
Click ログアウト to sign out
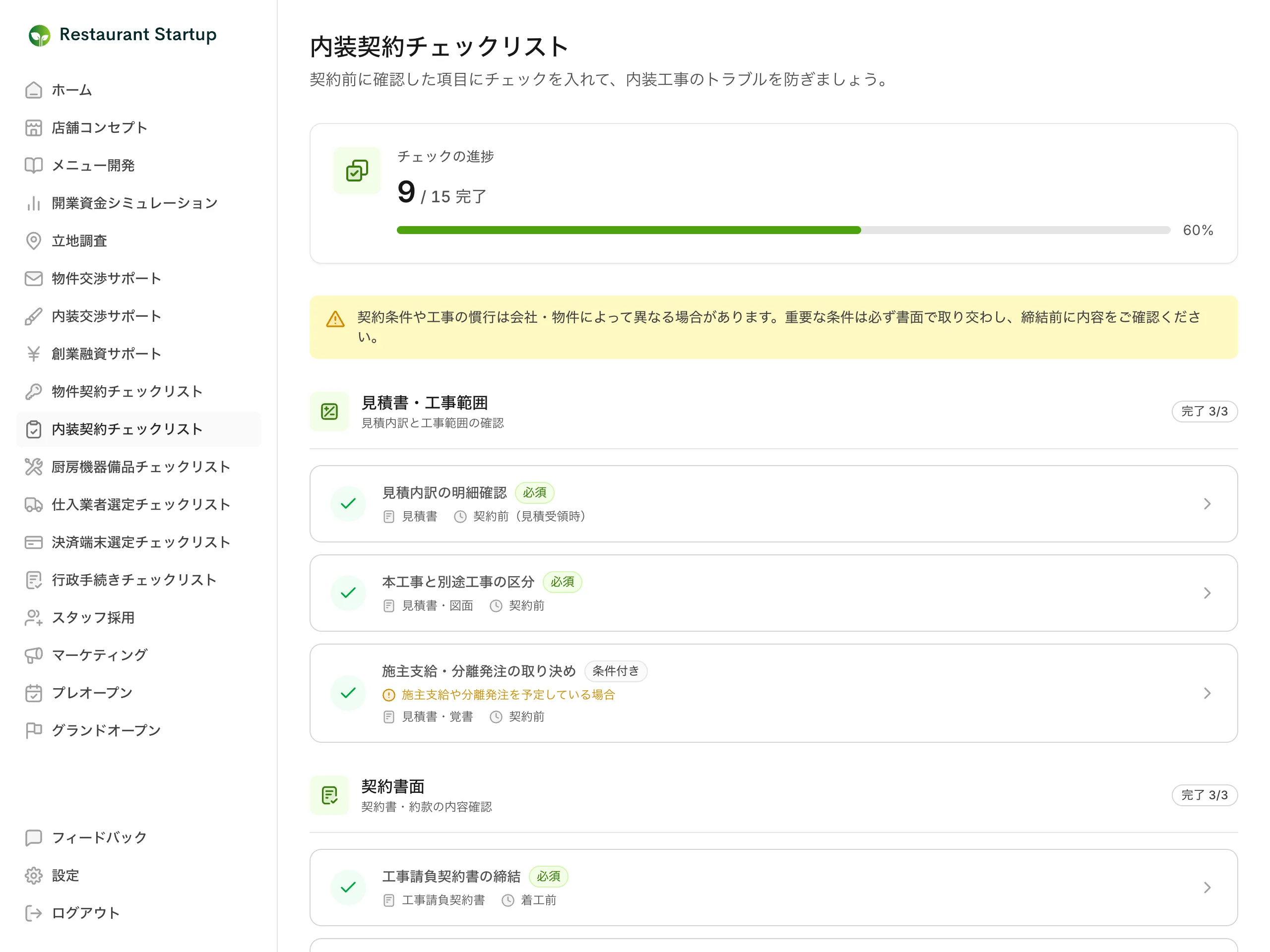138,913
